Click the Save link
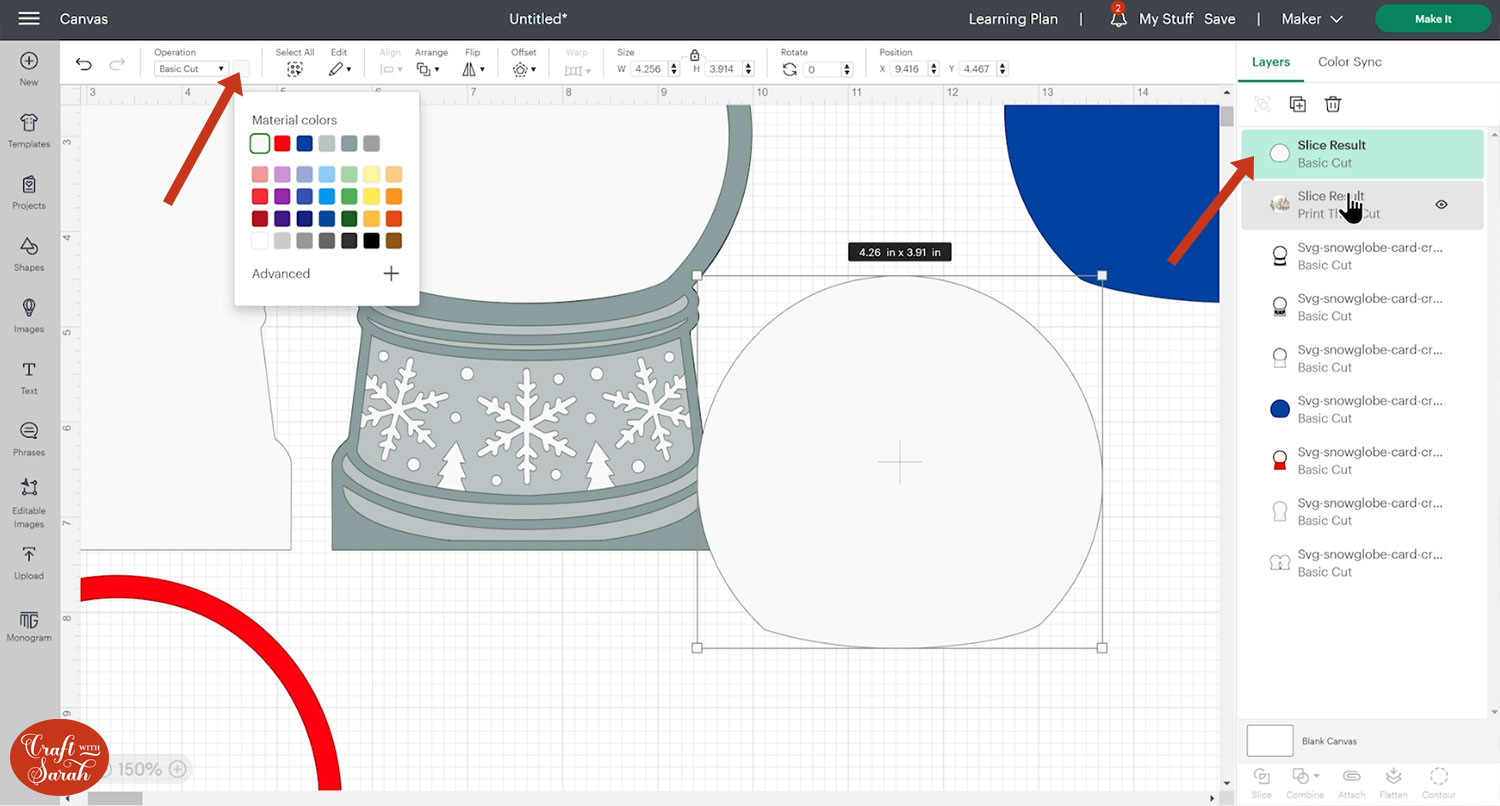Image resolution: width=1500 pixels, height=806 pixels. coord(1219,19)
